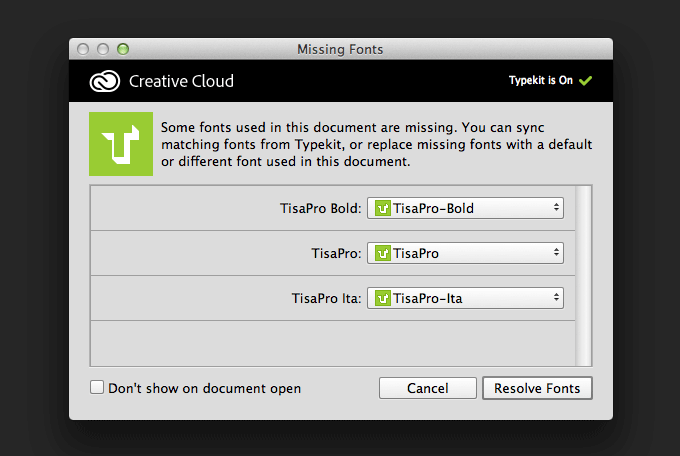680x456 pixels.
Task: Click the large green Typekit icon
Action: click(121, 144)
